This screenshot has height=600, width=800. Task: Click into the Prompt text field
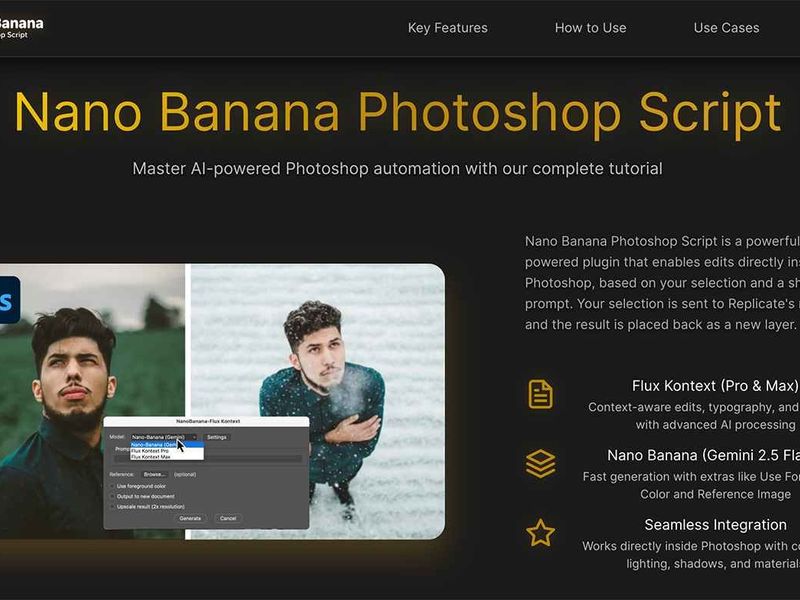pos(209,459)
